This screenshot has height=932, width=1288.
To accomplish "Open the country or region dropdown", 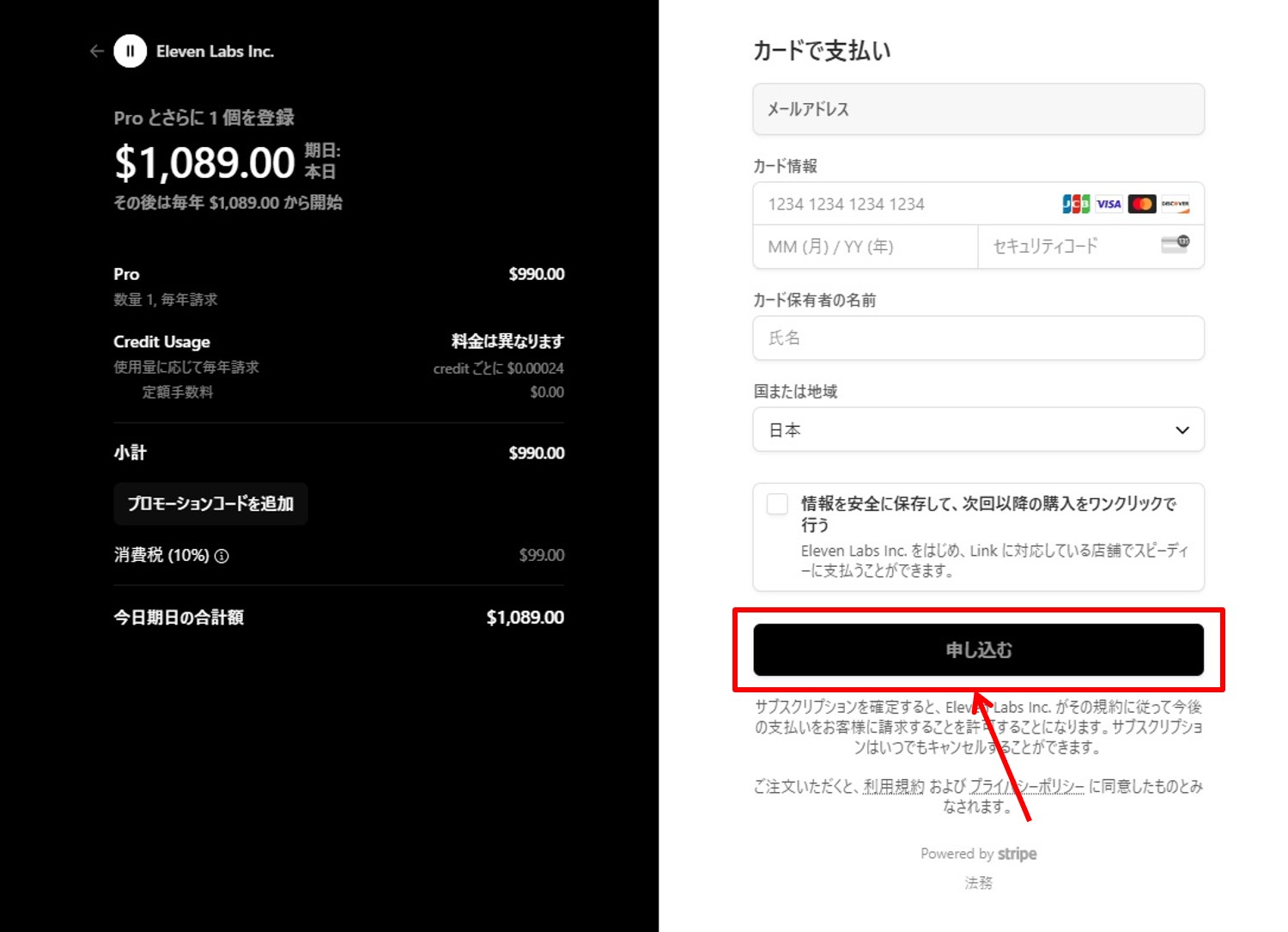I will (x=978, y=429).
